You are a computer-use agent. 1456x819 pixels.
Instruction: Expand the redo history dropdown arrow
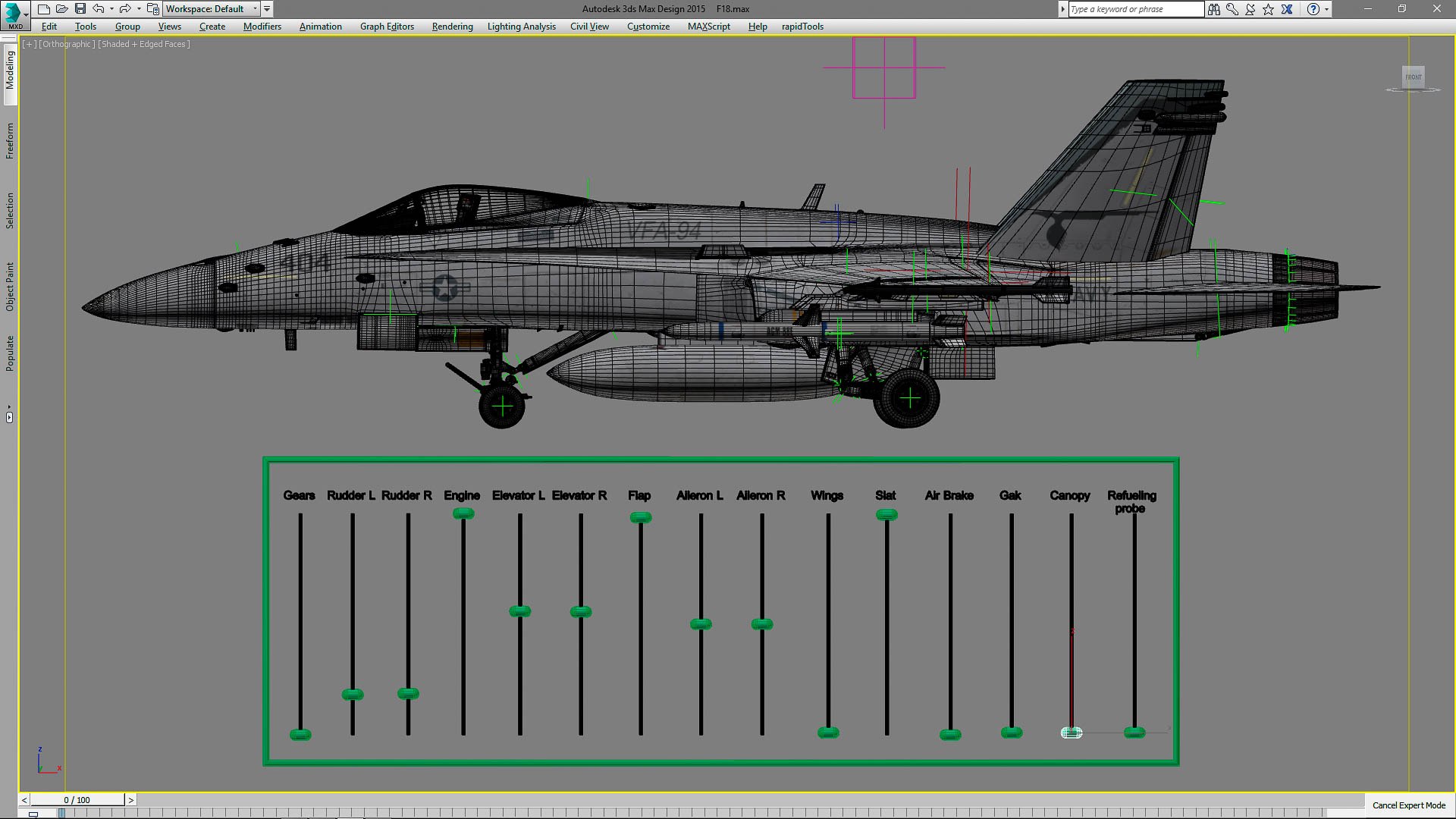coord(139,9)
